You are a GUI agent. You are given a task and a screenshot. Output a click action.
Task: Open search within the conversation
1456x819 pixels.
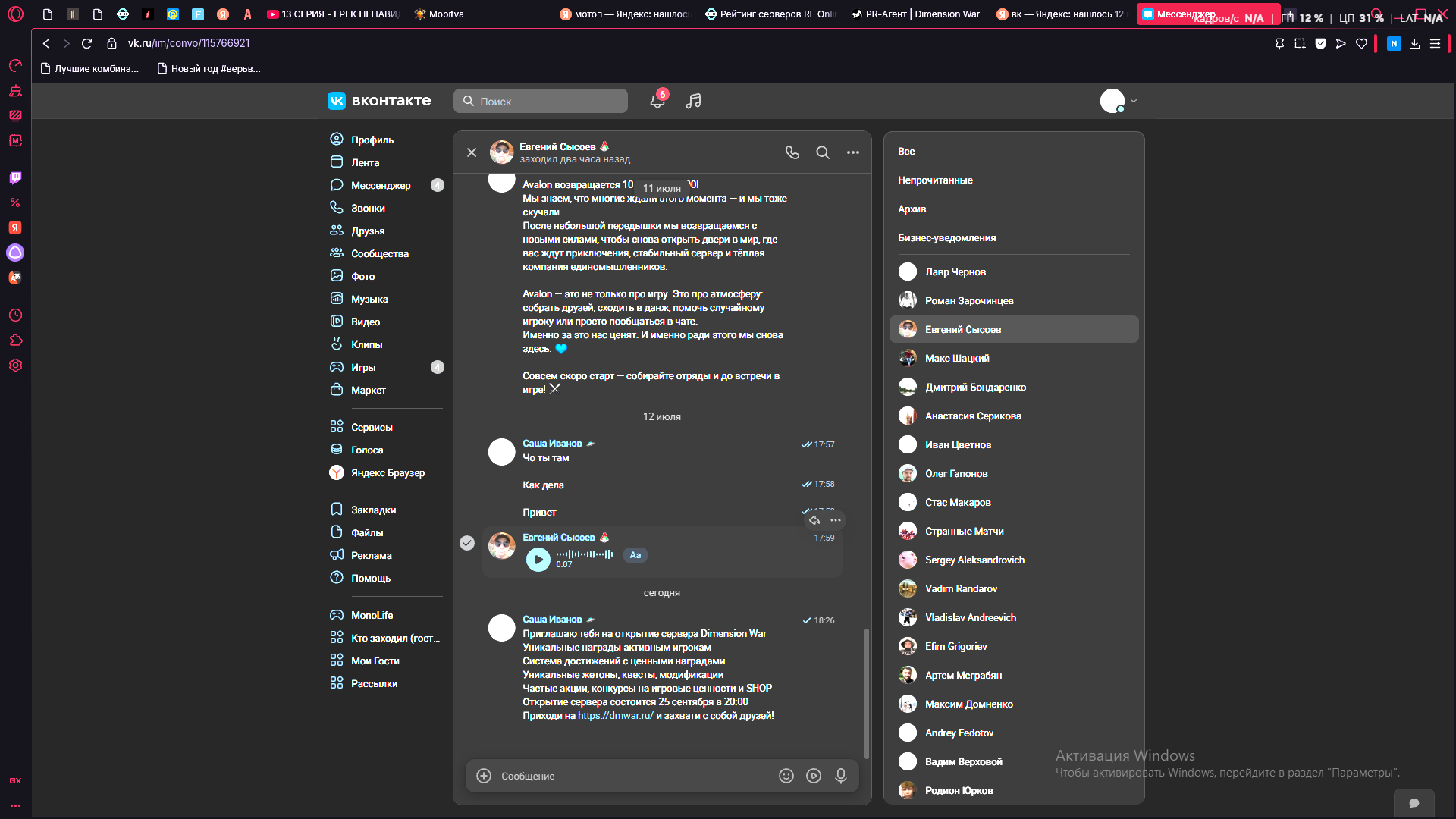pos(823,152)
